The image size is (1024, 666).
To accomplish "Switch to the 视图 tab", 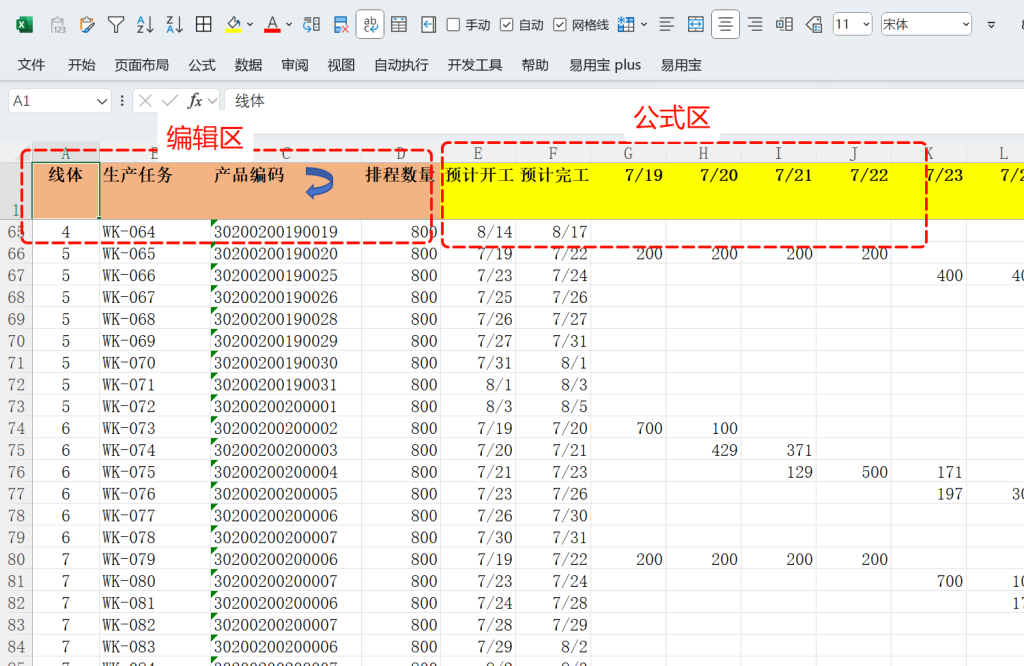I will click(341, 65).
